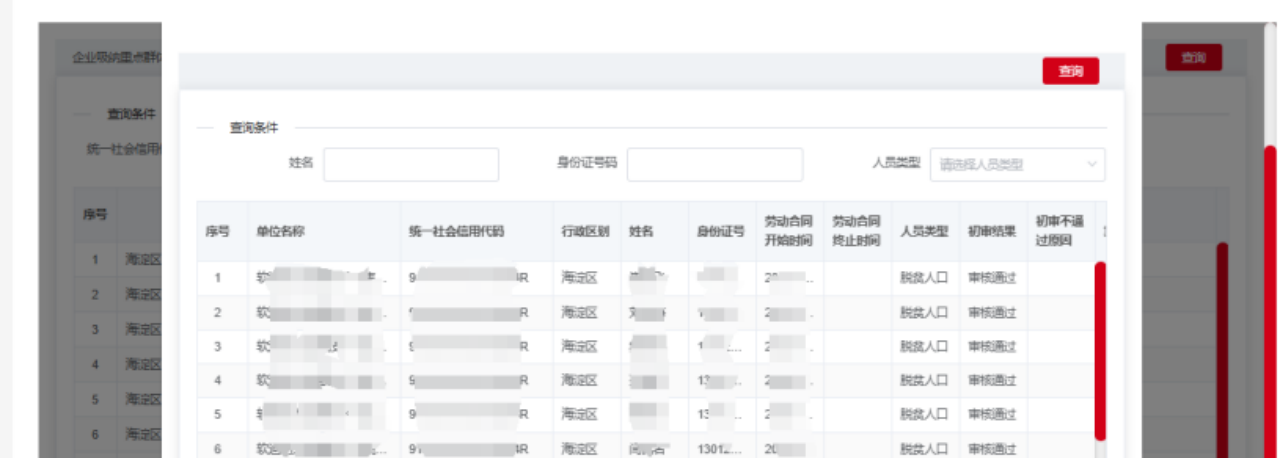
Task: Click the red 查询 button in the dialog
Action: pyautogui.click(x=1070, y=71)
